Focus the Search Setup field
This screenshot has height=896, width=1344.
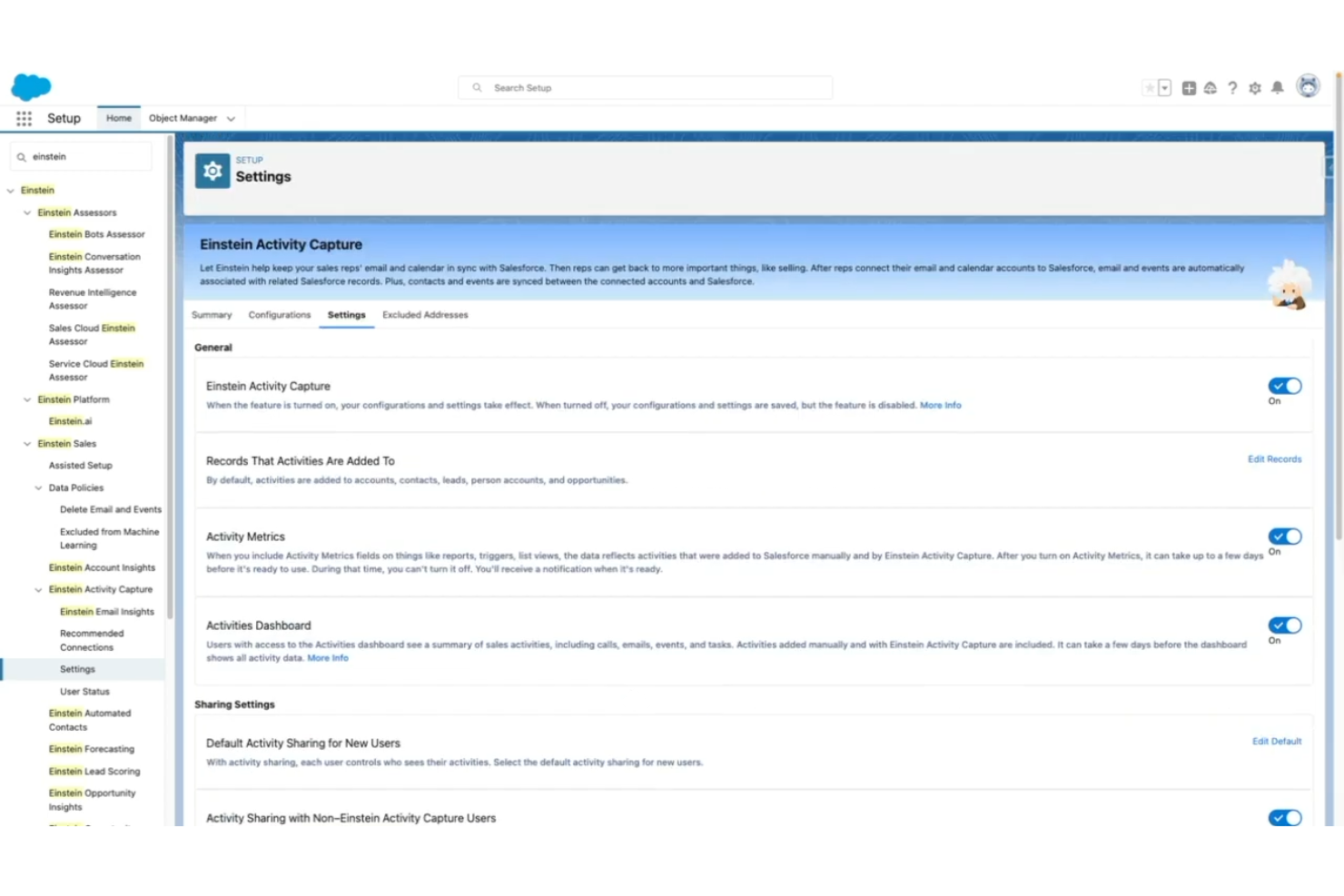[646, 88]
